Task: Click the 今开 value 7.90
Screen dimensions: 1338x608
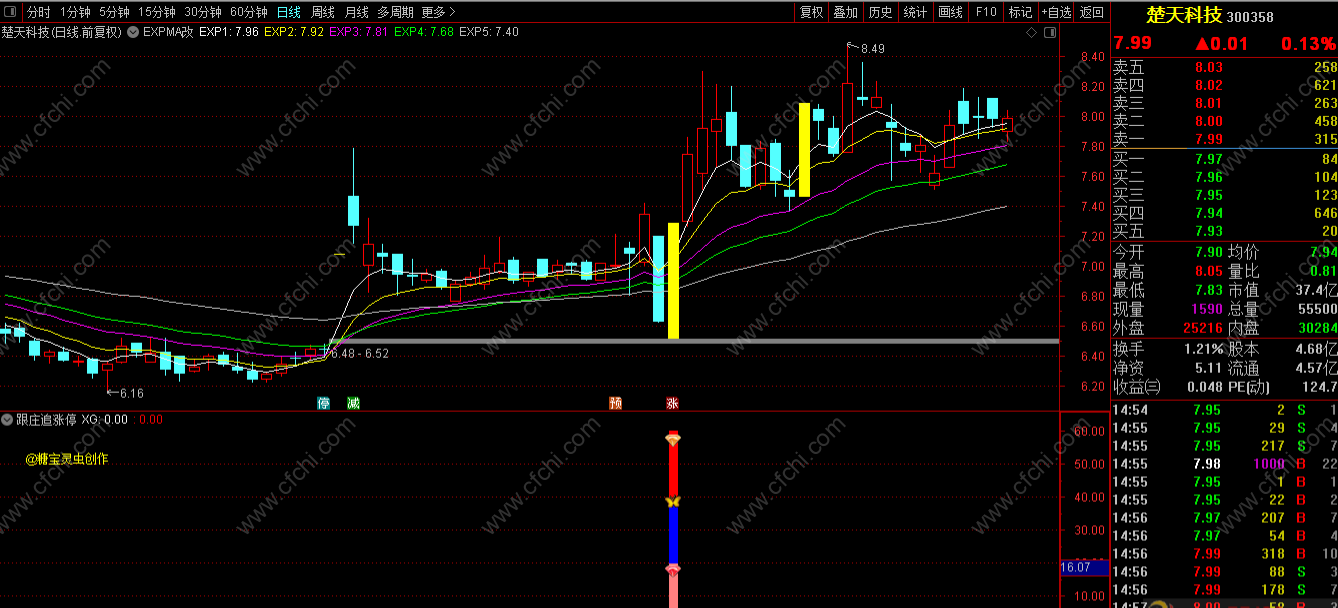Action: tap(1208, 252)
